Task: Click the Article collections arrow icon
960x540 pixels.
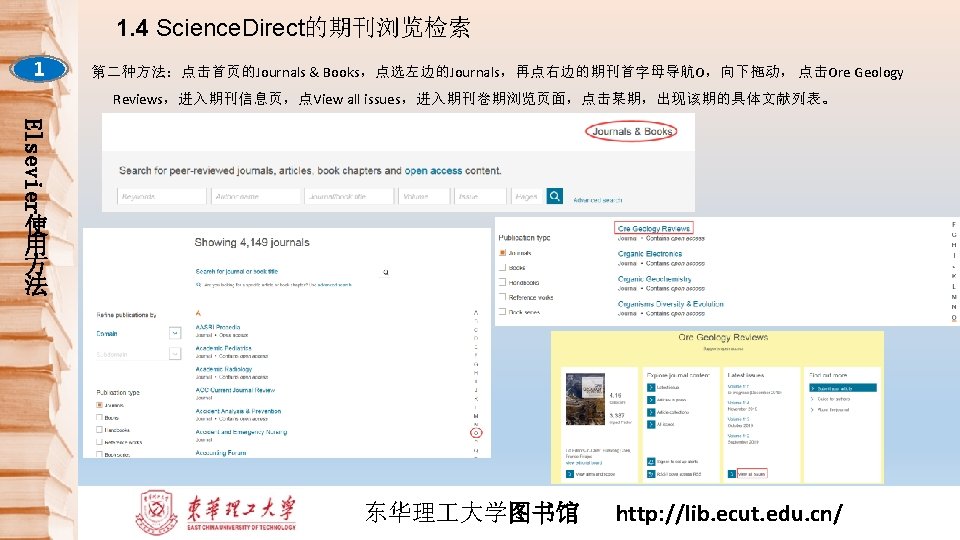Action: point(651,412)
